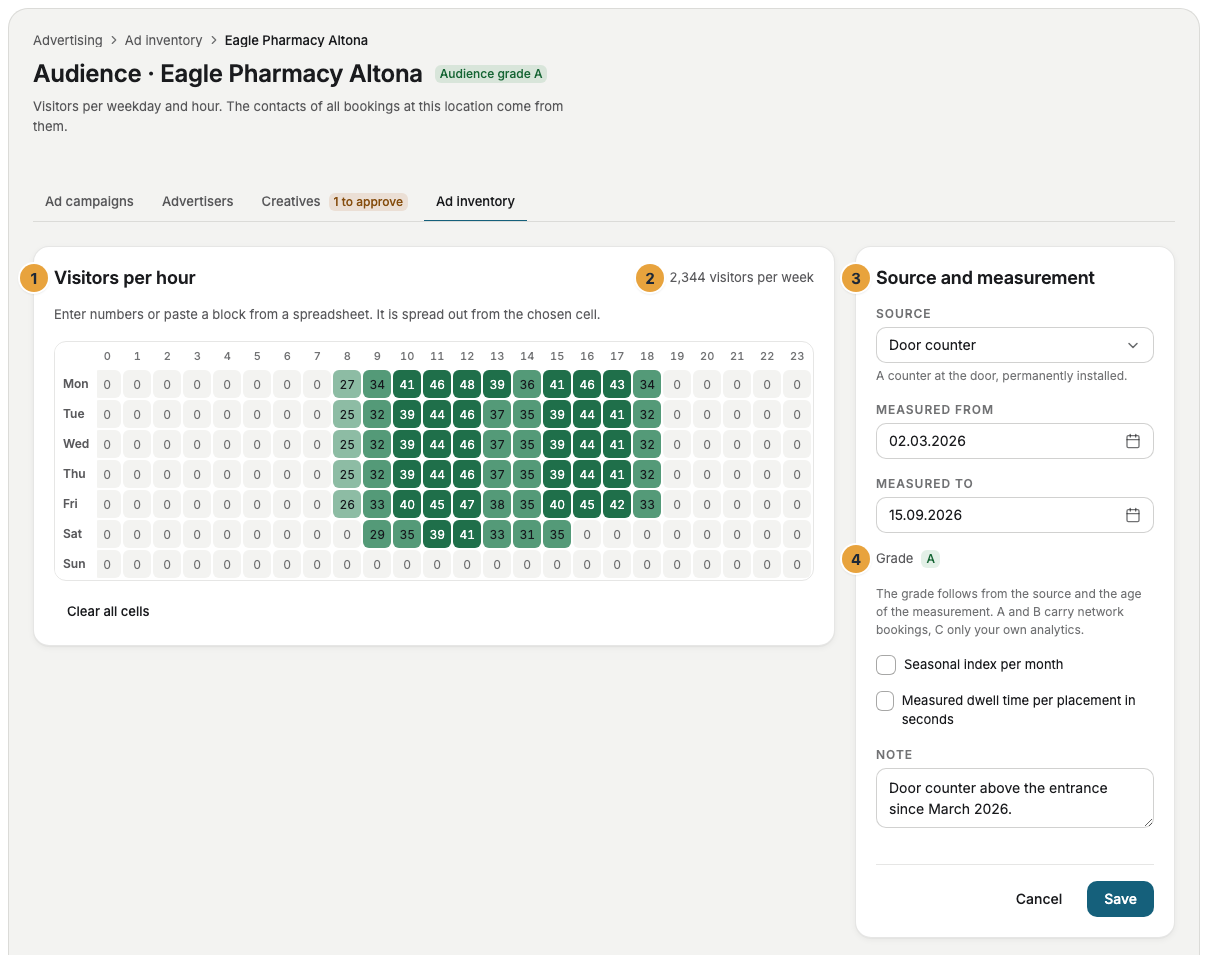Click the hour 12 column header

click(x=467, y=356)
